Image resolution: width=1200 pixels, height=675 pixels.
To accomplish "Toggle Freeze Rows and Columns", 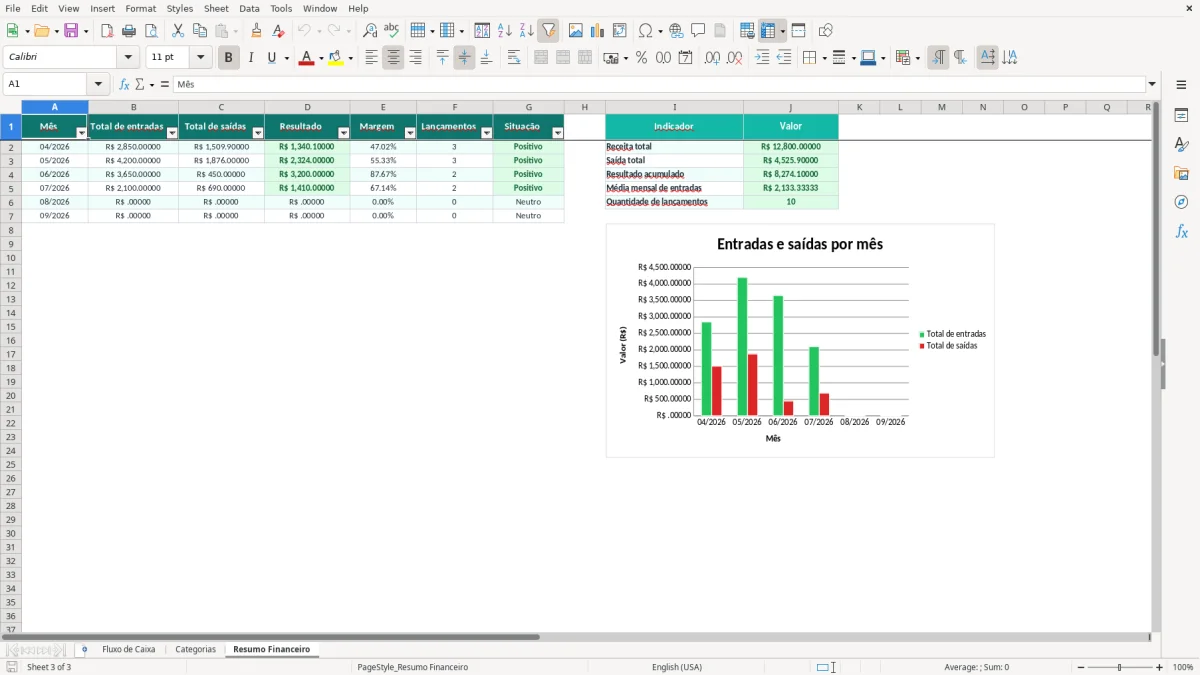I will pyautogui.click(x=768, y=31).
